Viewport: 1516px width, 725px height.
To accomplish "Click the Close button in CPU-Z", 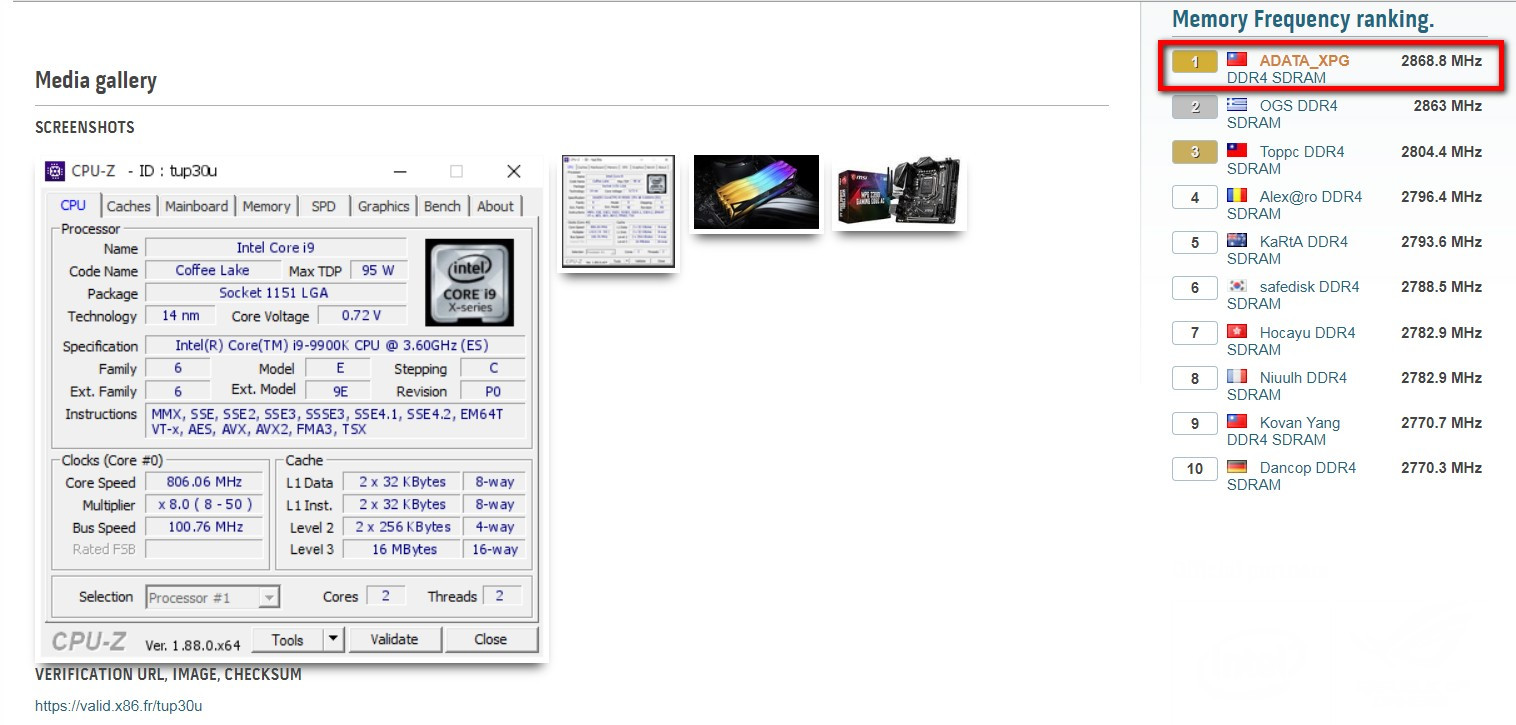I will tap(491, 640).
